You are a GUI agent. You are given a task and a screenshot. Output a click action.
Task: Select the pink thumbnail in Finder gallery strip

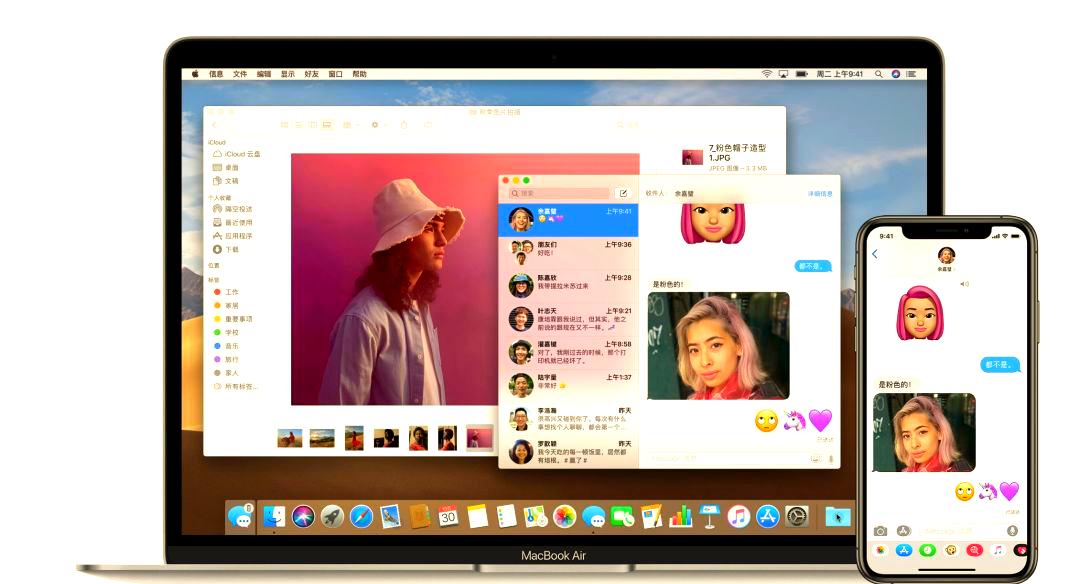click(479, 438)
